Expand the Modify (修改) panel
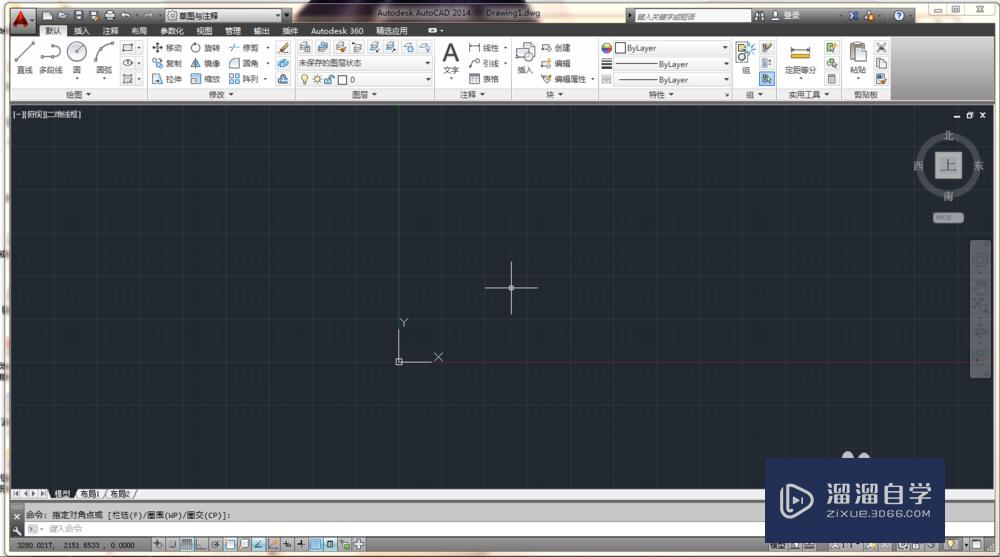This screenshot has height=557, width=1000. pos(221,94)
